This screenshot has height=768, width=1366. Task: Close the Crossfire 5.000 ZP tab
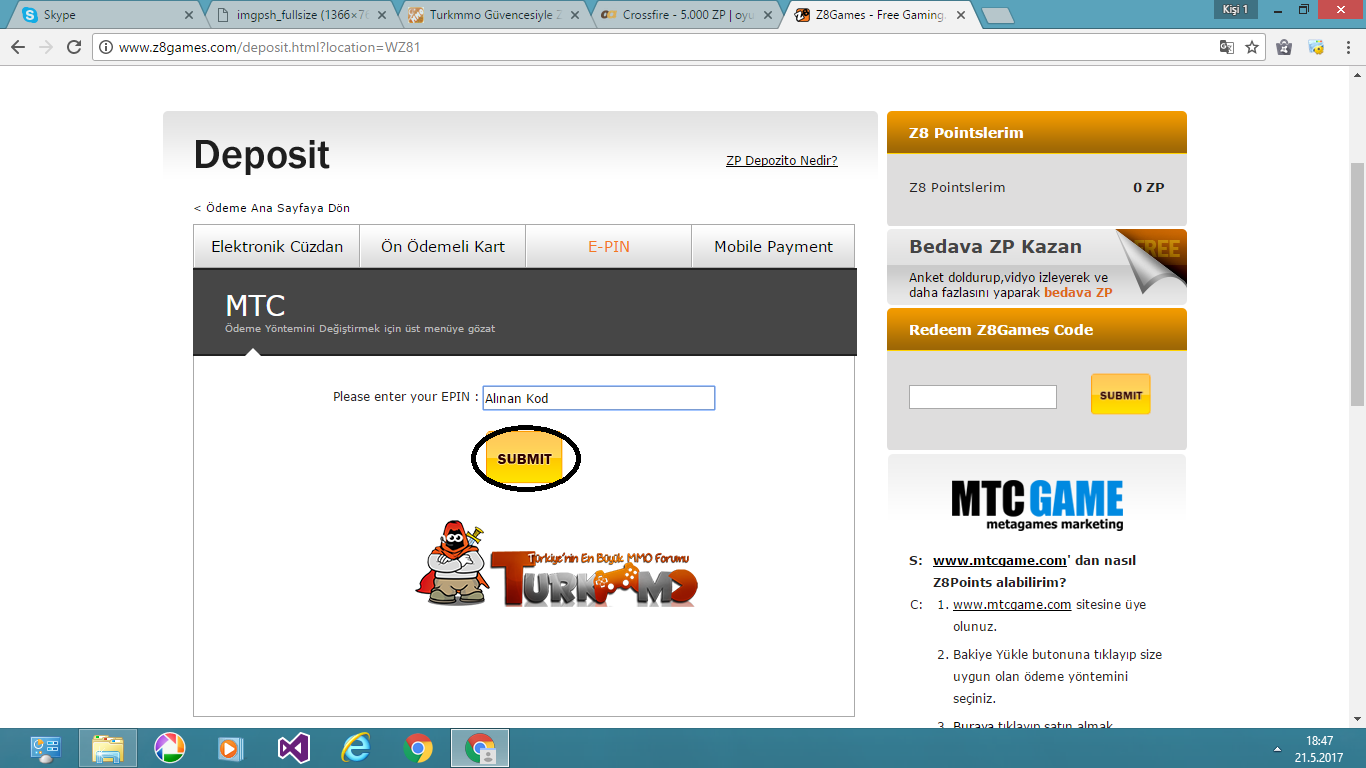point(767,15)
